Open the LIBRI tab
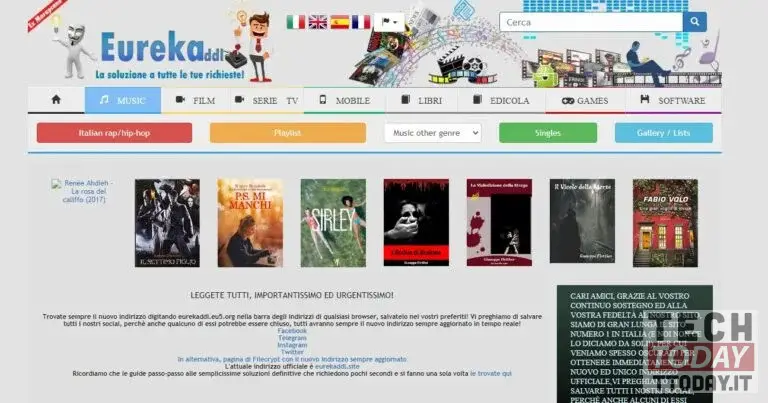768x403 pixels. coord(422,100)
